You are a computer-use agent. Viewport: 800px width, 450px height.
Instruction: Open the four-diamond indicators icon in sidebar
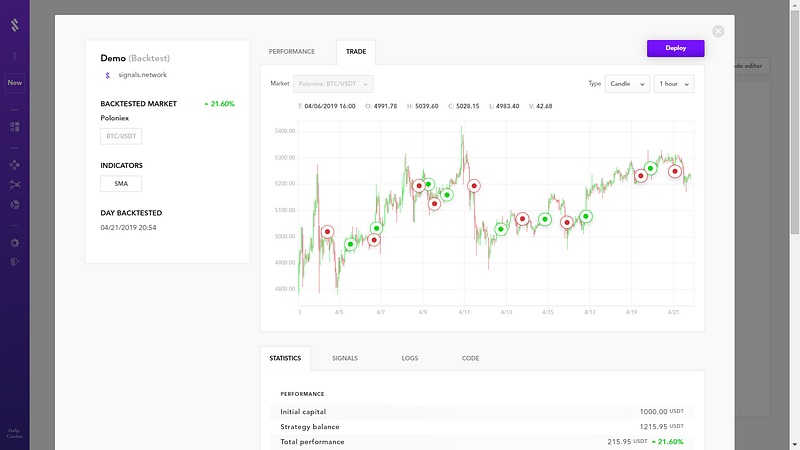(x=15, y=165)
